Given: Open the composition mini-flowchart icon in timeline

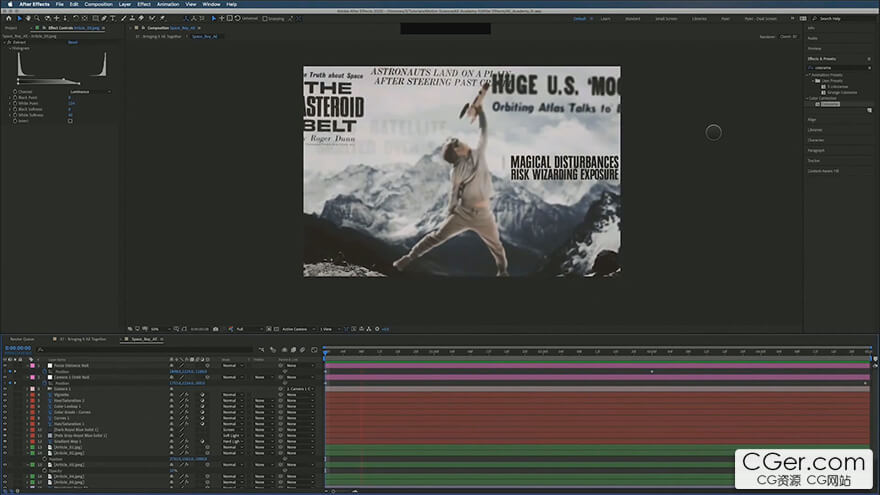Looking at the screenshot, I should pos(262,350).
